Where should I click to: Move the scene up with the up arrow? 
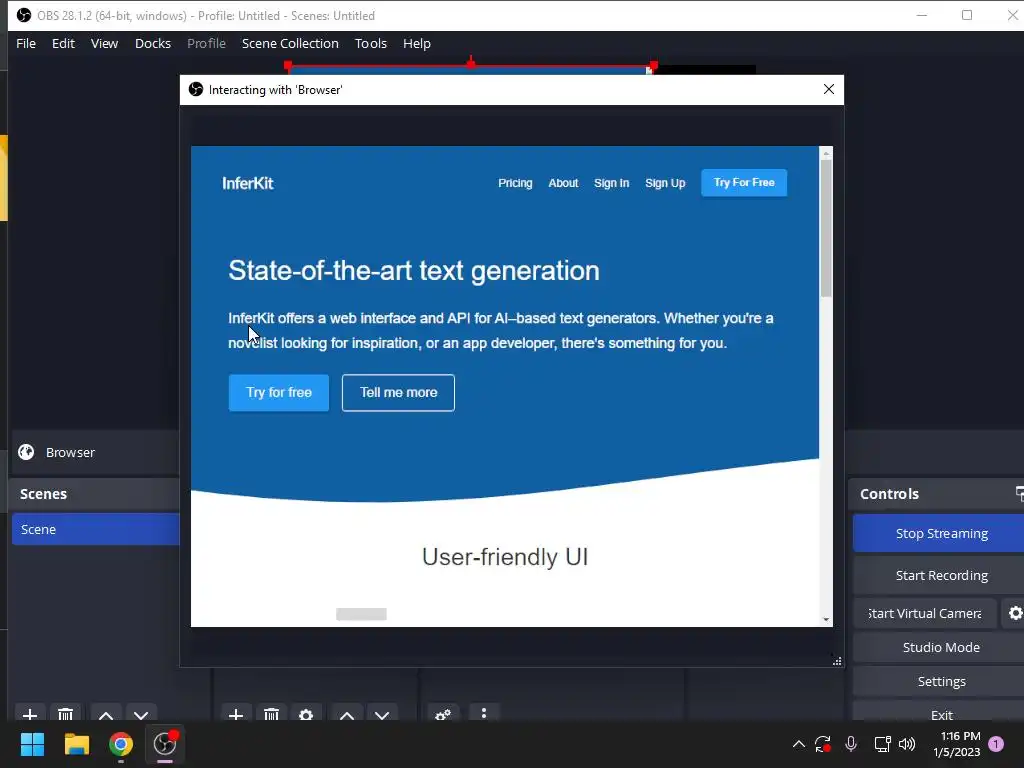pos(106,714)
